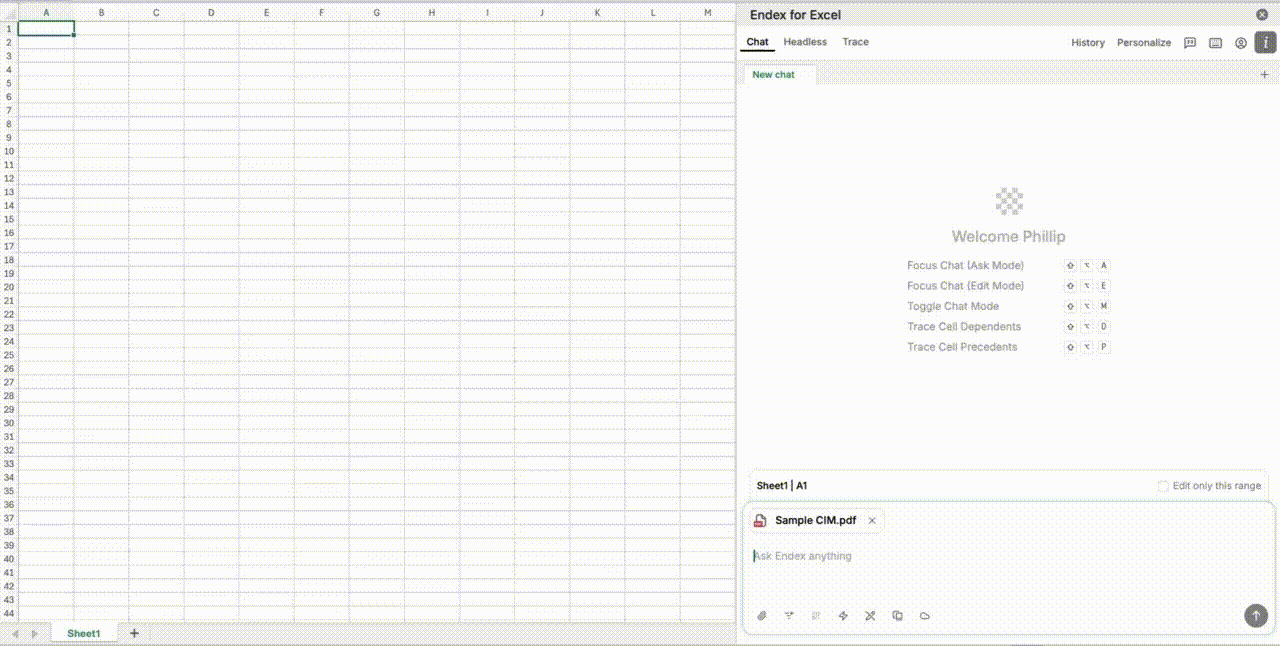
Task: Click the info icon in Endex header
Action: 1266,43
